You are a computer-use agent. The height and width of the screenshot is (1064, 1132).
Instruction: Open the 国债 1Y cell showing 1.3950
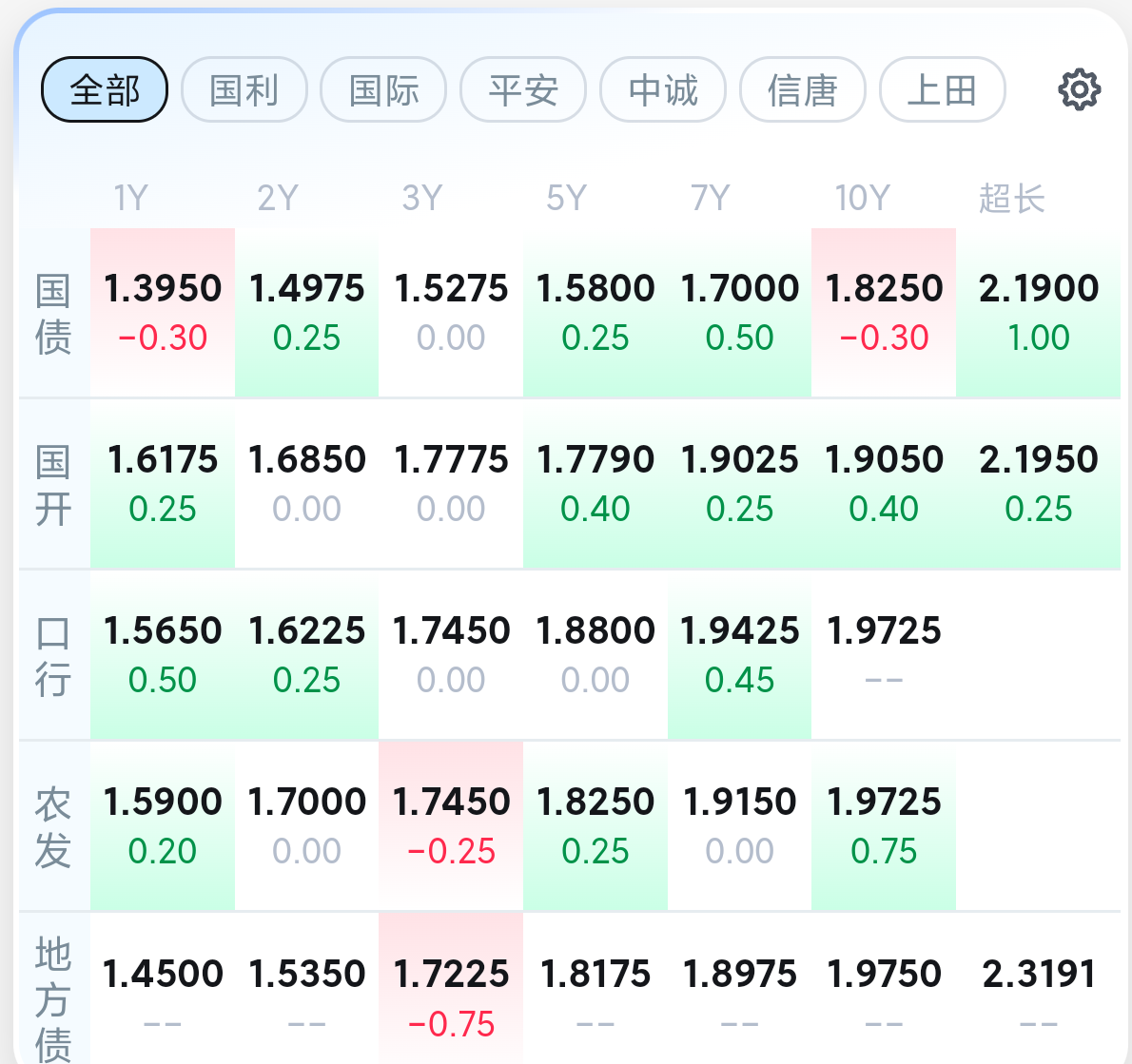(x=163, y=312)
